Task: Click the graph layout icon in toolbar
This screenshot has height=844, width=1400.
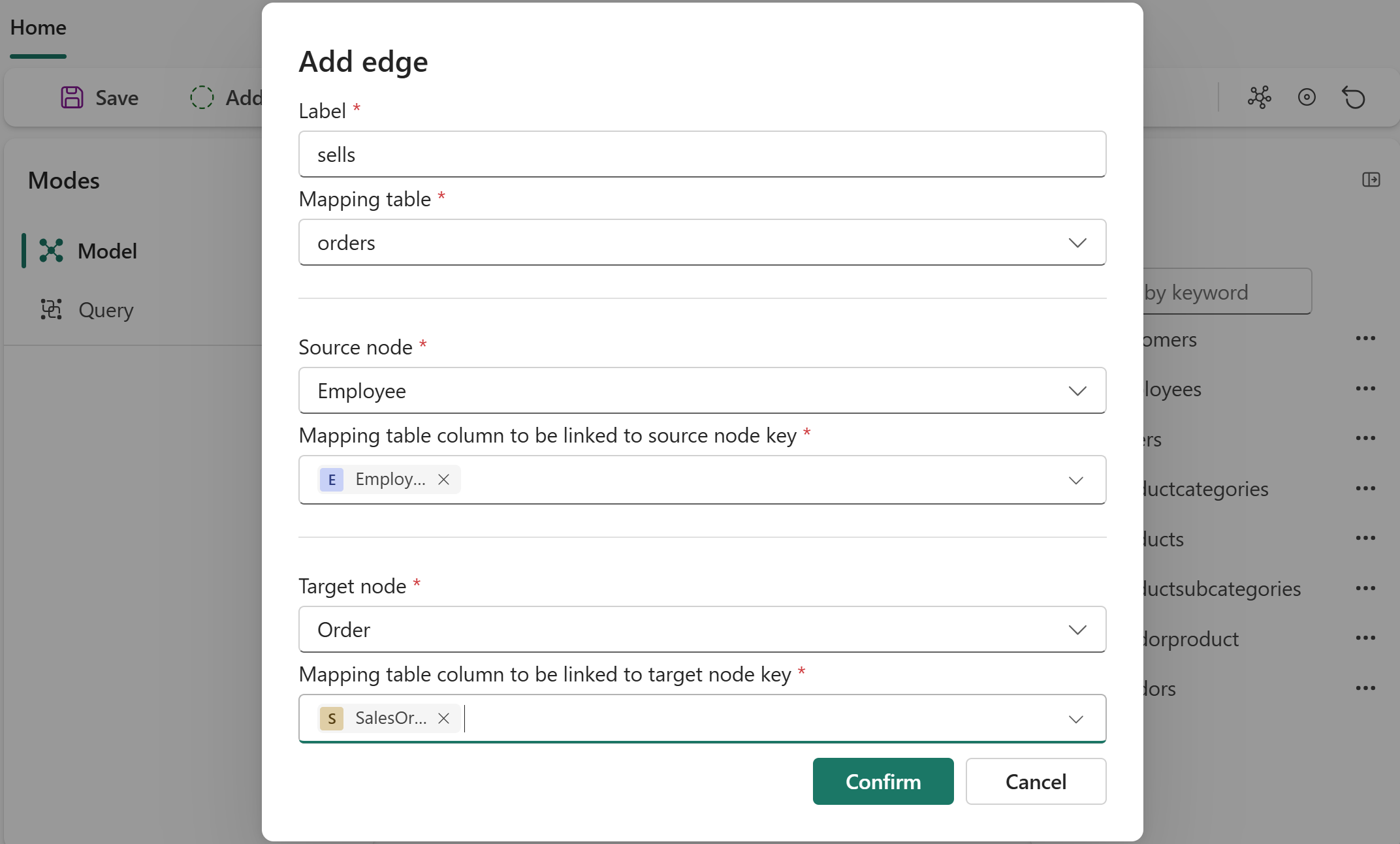Action: point(1259,98)
